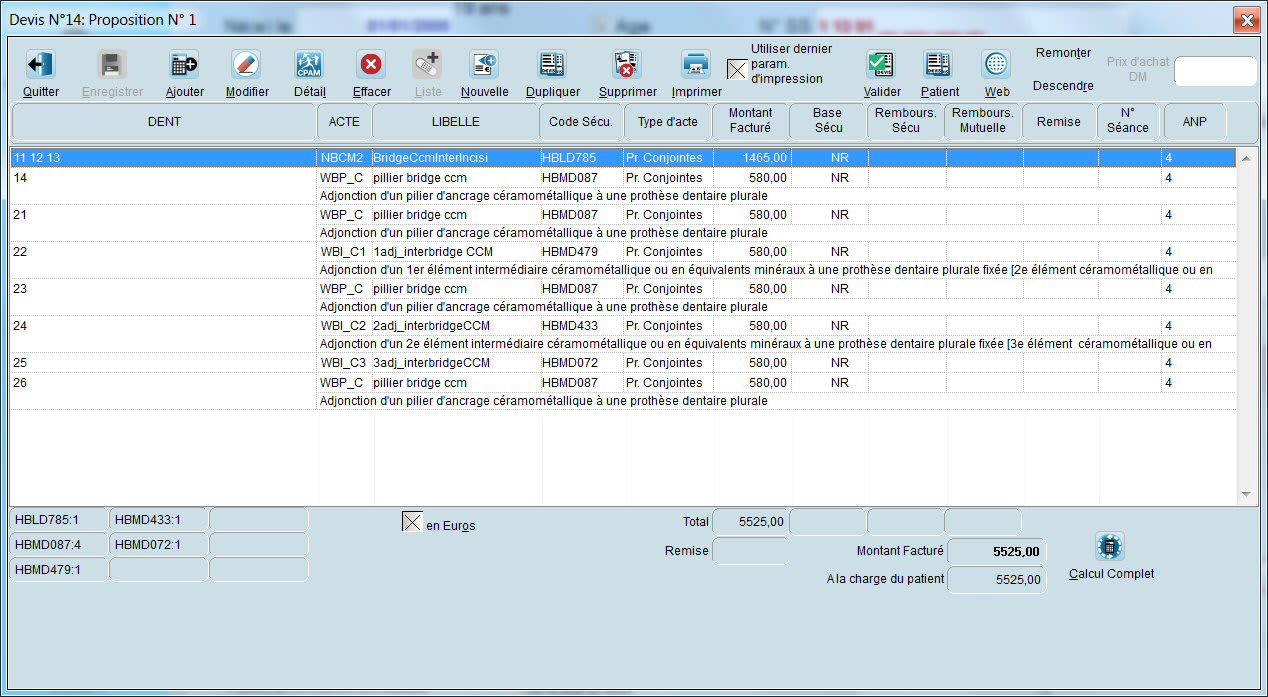Select the row for tooth 22
Viewport: 1268px width, 697px height.
160,252
